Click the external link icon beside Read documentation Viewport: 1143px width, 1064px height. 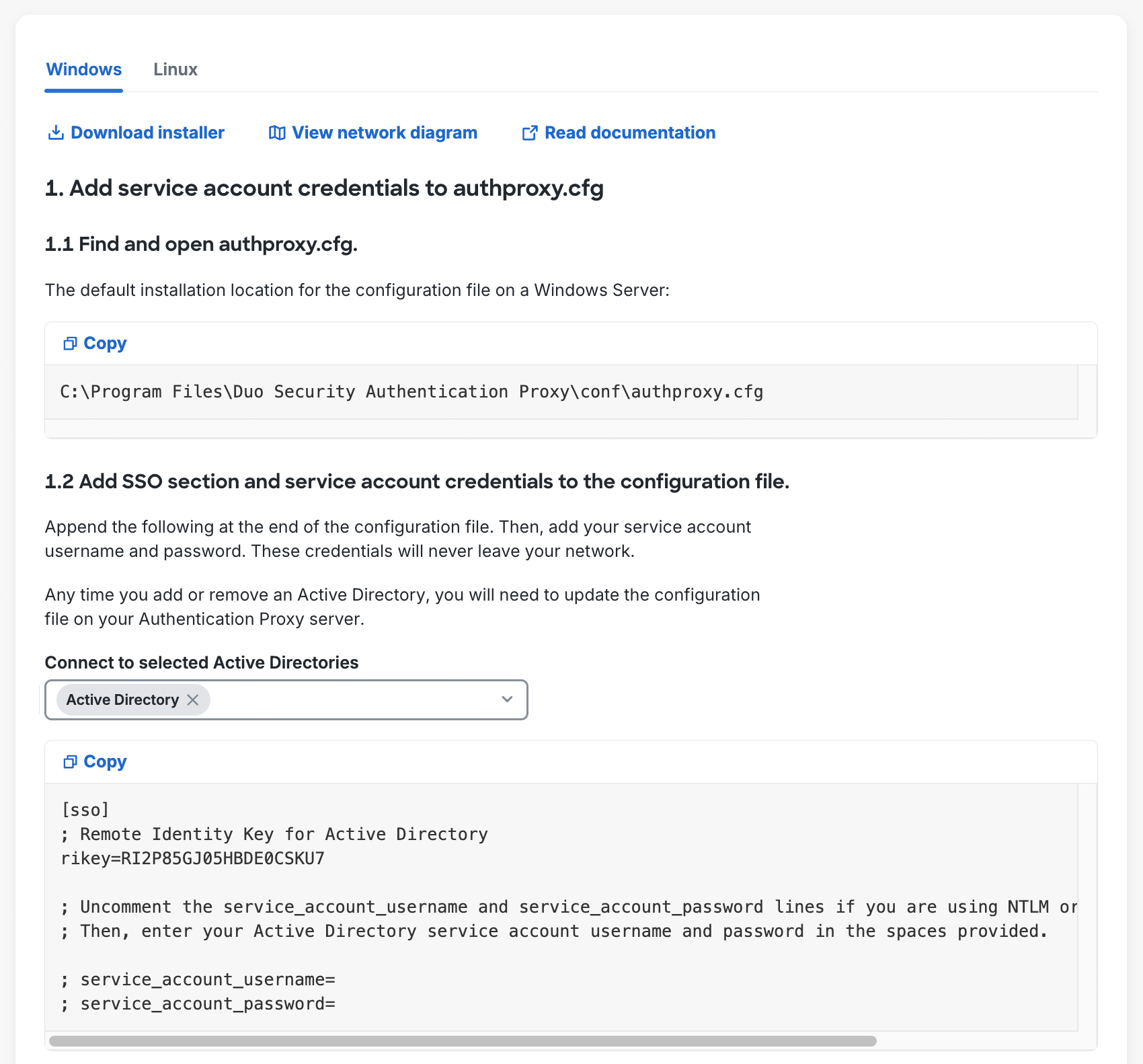coord(530,132)
